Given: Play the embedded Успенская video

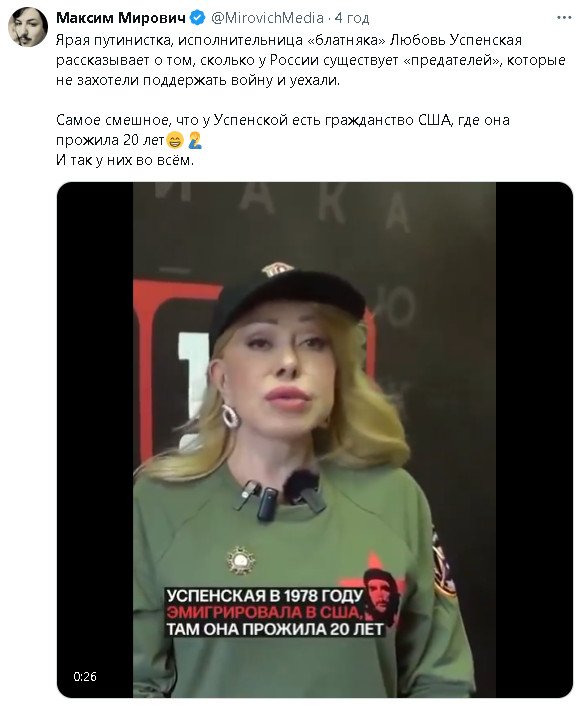Looking at the screenshot, I should pos(315,439).
